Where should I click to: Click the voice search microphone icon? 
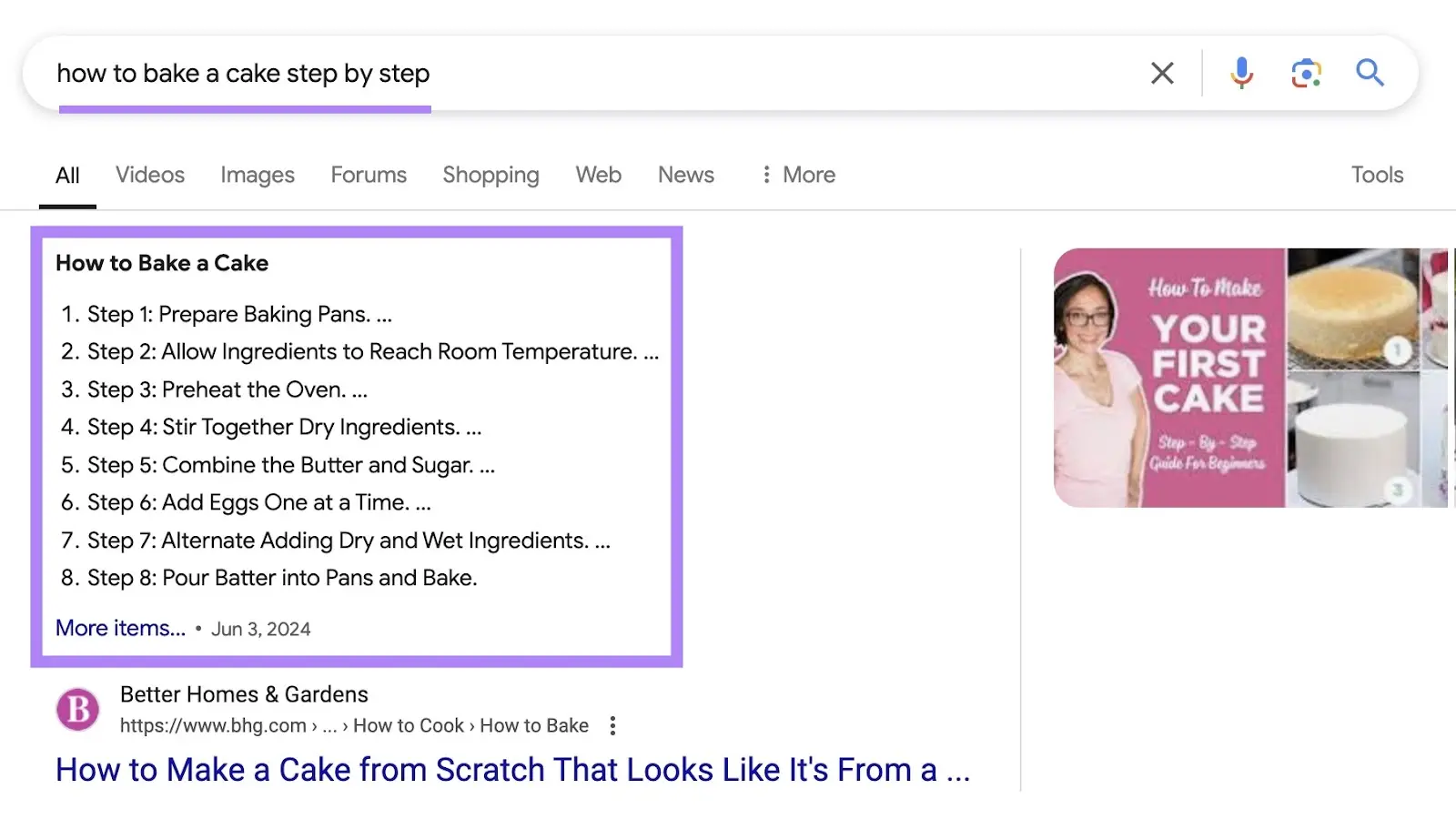click(1240, 73)
